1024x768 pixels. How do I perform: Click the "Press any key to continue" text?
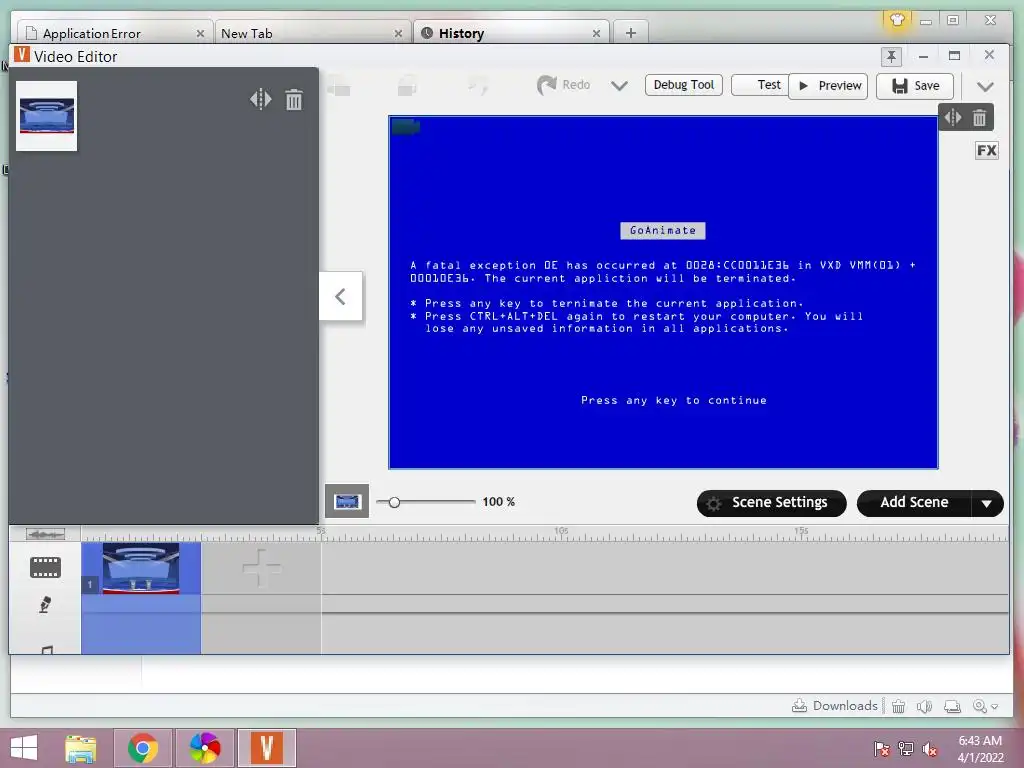(673, 400)
